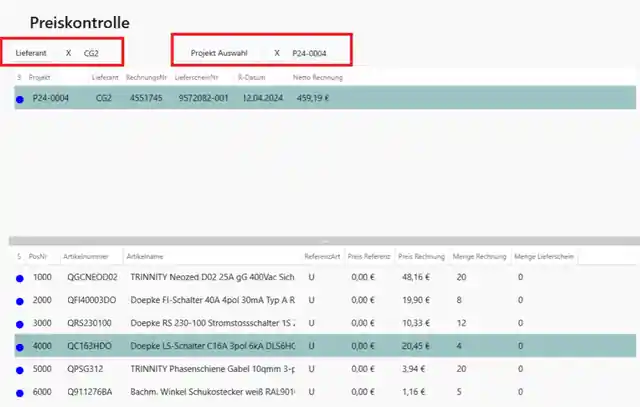Sort by PosNr column header
The image size is (640, 407).
click(x=38, y=256)
